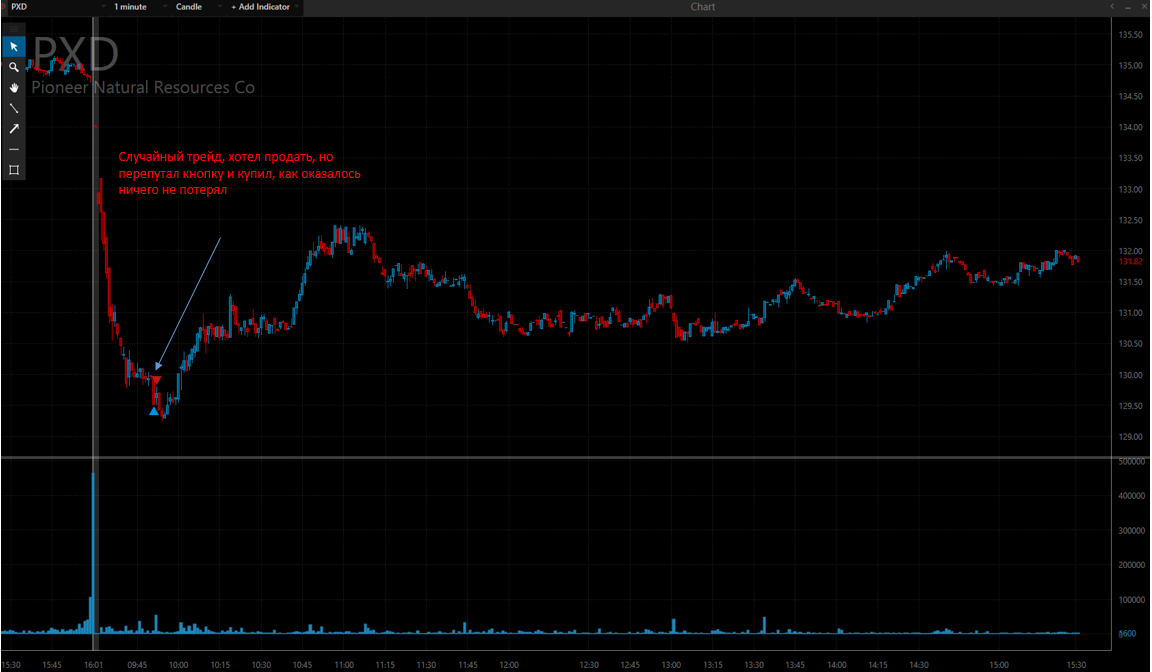The image size is (1152, 672).
Task: Click the 15:00 time axis label
Action: coord(998,665)
